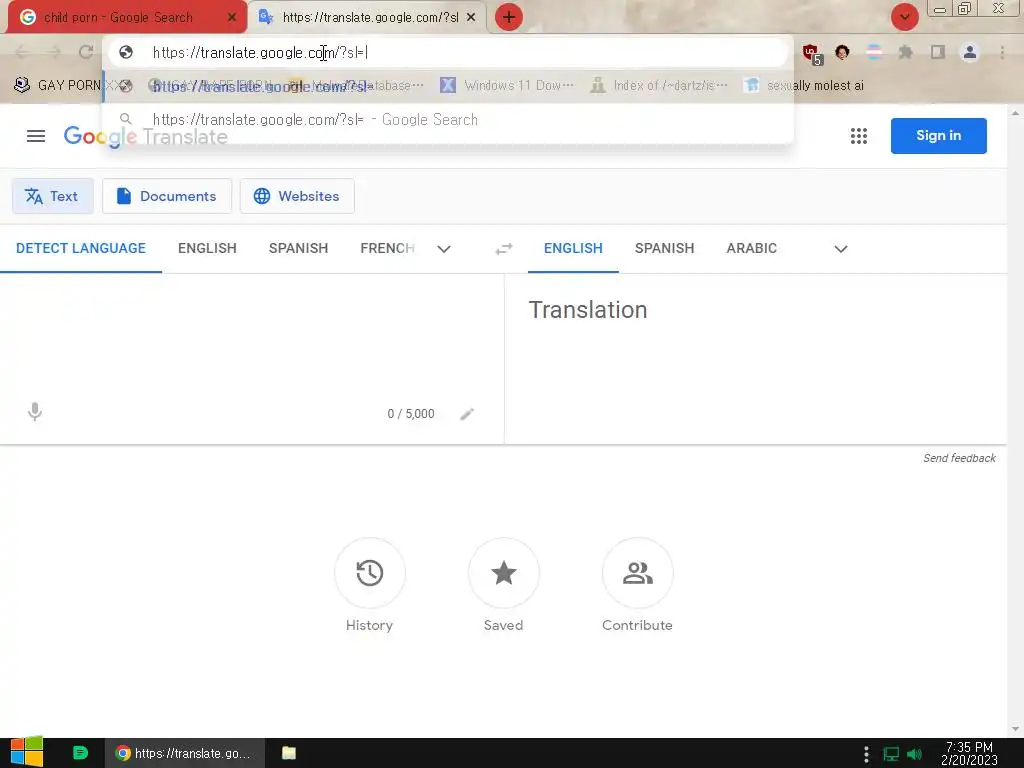Screen dimensions: 1024x768
Task: Set target language to Spanish
Action: (x=664, y=248)
